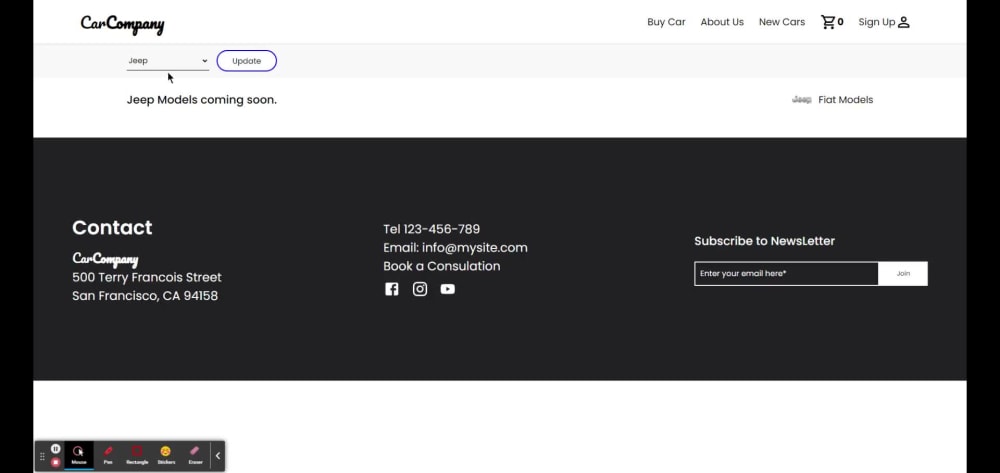Viewport: 1000px width, 473px height.
Task: Click the info@mysite.com email address
Action: (x=474, y=247)
